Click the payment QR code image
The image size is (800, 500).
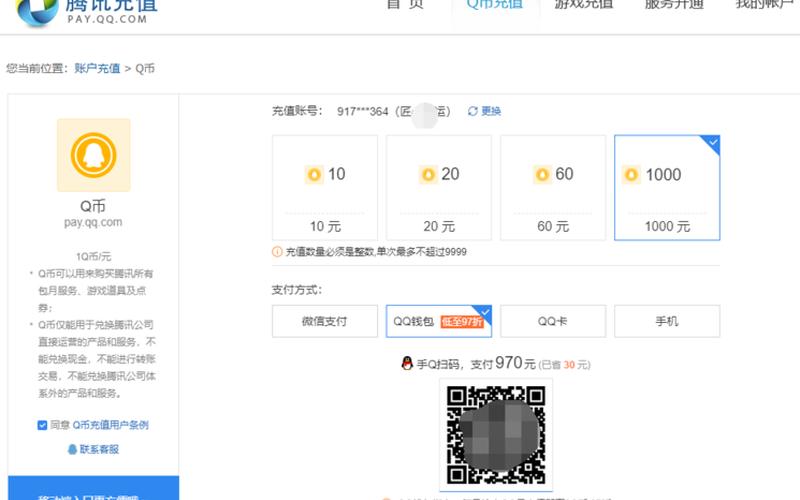click(496, 435)
